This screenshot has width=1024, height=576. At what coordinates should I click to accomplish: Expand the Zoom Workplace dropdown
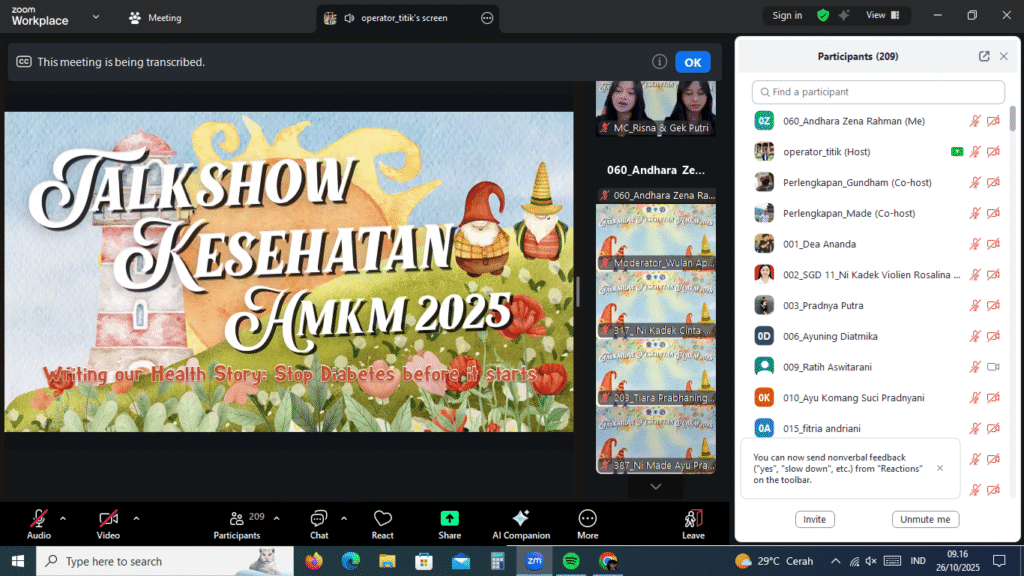tap(95, 17)
